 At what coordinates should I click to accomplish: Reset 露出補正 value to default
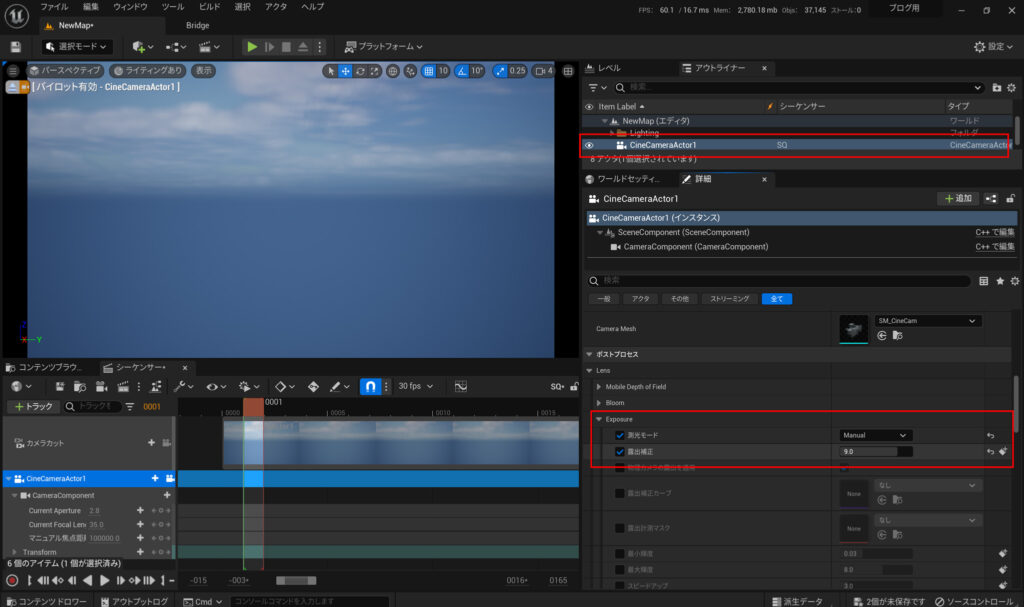[x=990, y=452]
